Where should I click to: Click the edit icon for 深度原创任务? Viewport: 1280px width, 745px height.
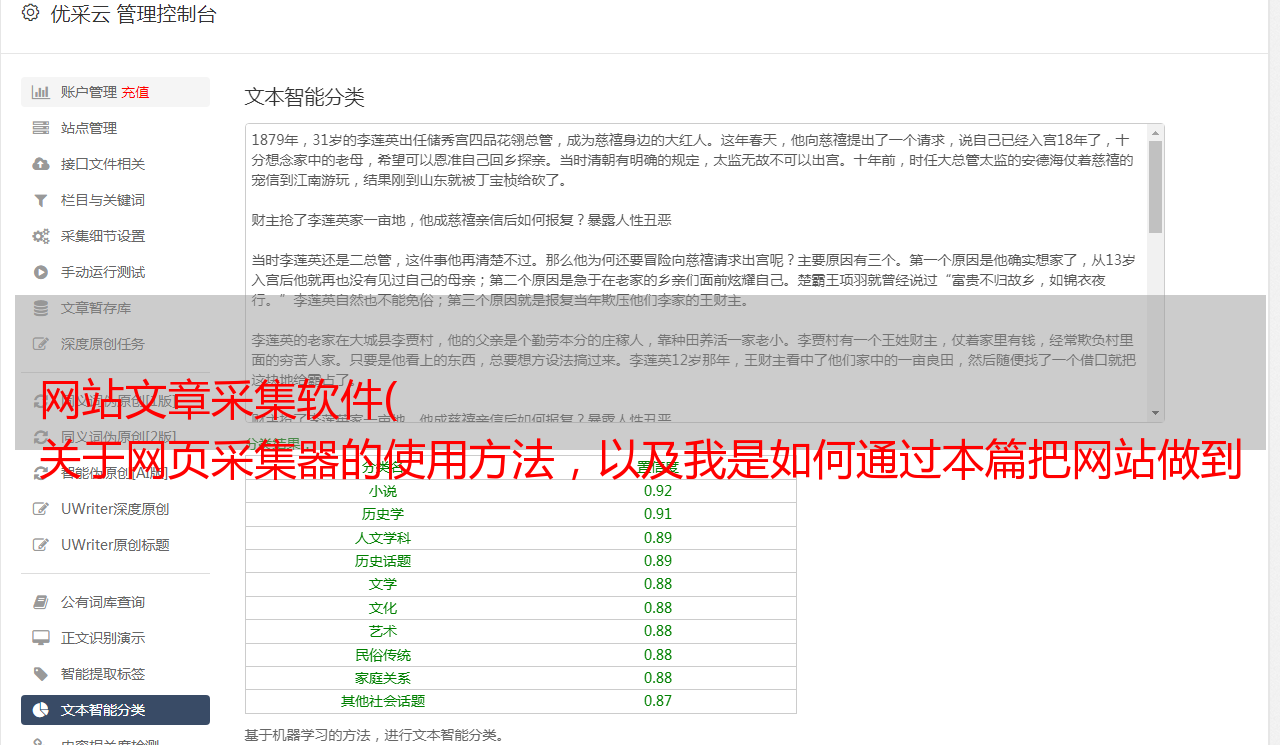pyautogui.click(x=41, y=344)
